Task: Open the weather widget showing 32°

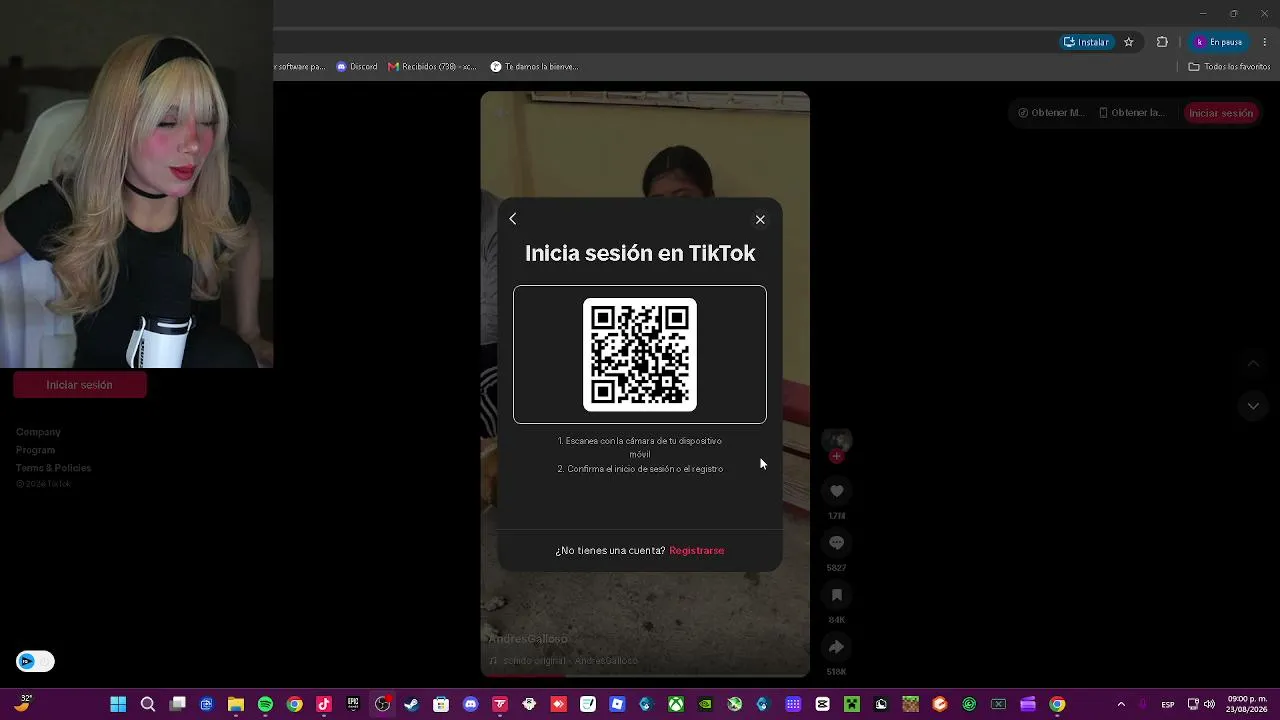Action: coord(22,704)
